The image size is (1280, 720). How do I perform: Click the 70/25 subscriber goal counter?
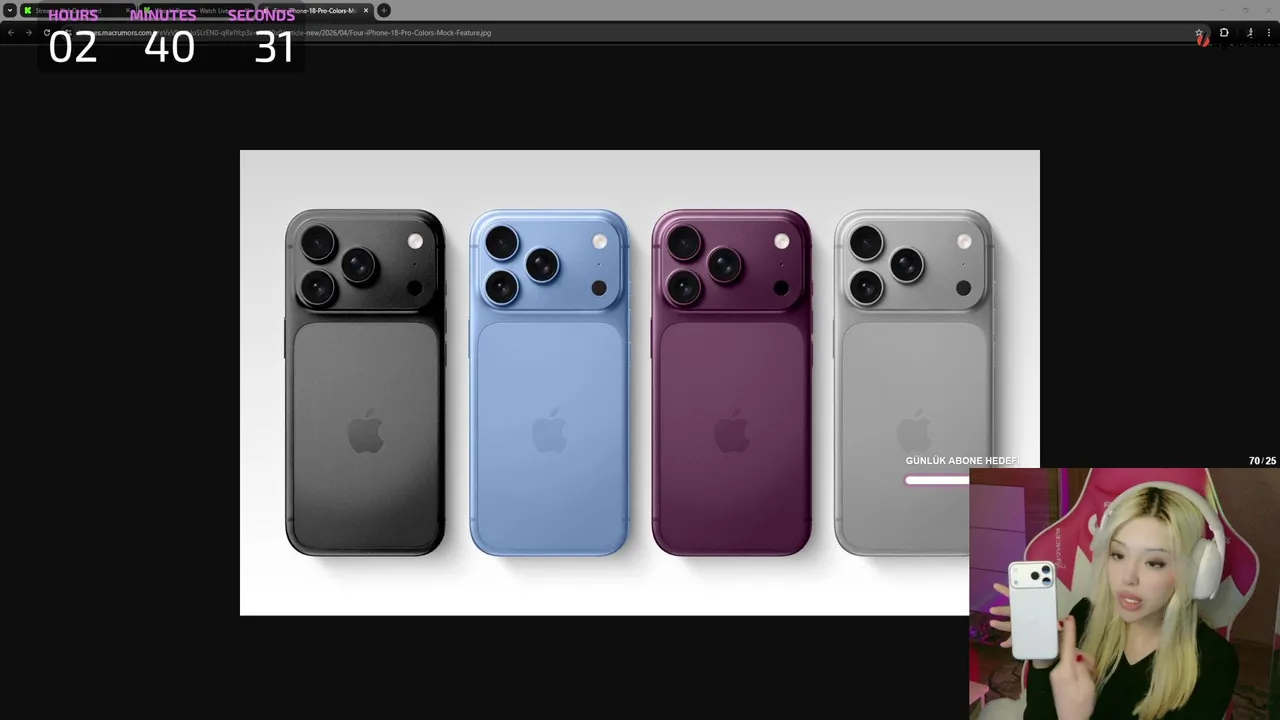coord(1262,461)
